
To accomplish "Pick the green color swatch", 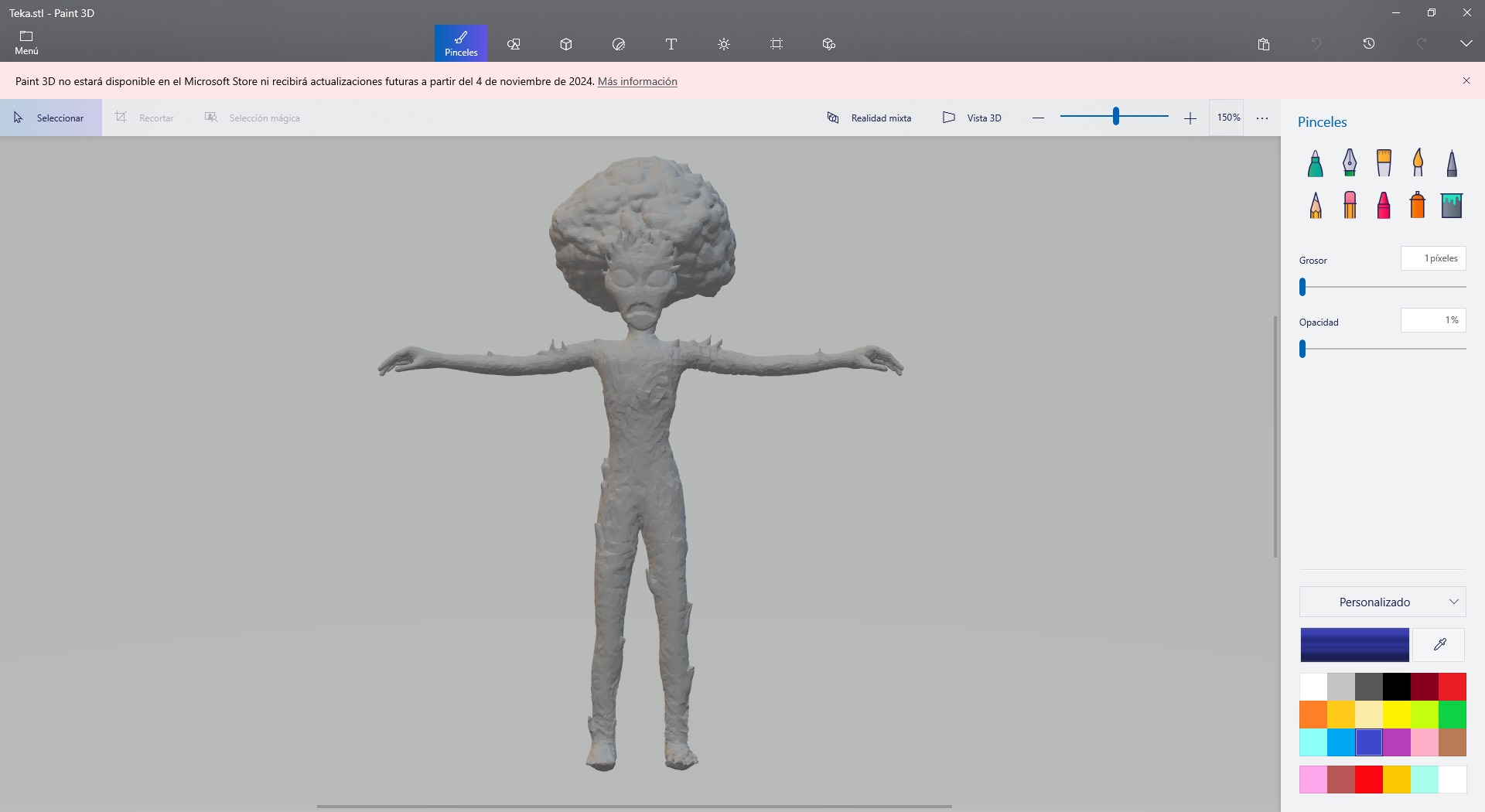I will point(1453,715).
